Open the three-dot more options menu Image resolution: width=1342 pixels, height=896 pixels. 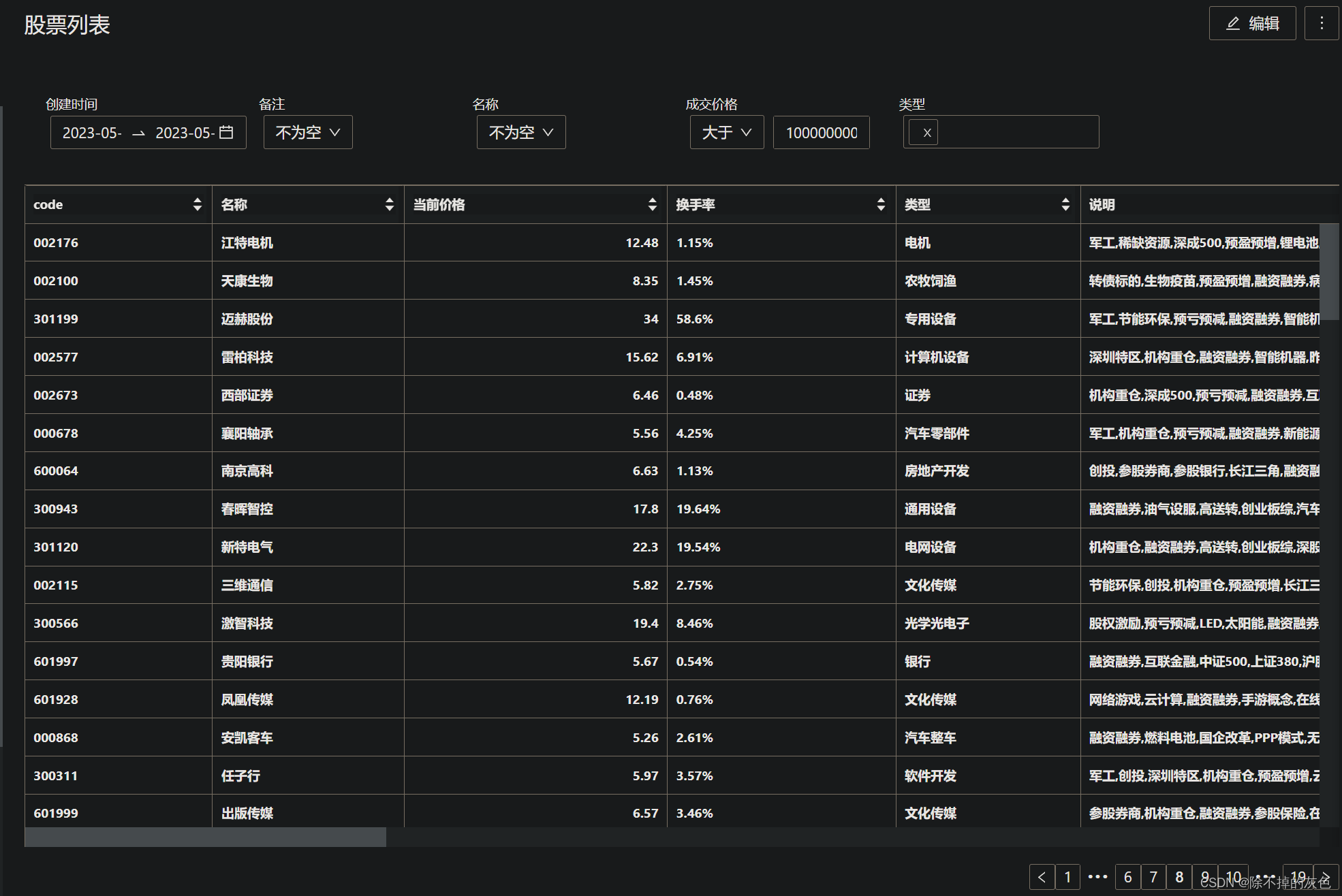[x=1322, y=23]
